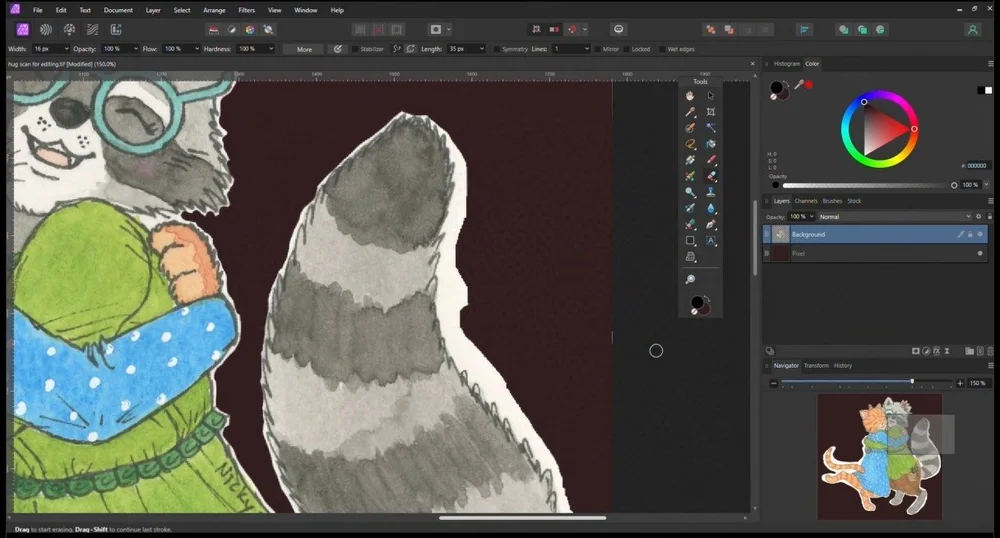Select the Hand (View) tool

[x=690, y=95]
